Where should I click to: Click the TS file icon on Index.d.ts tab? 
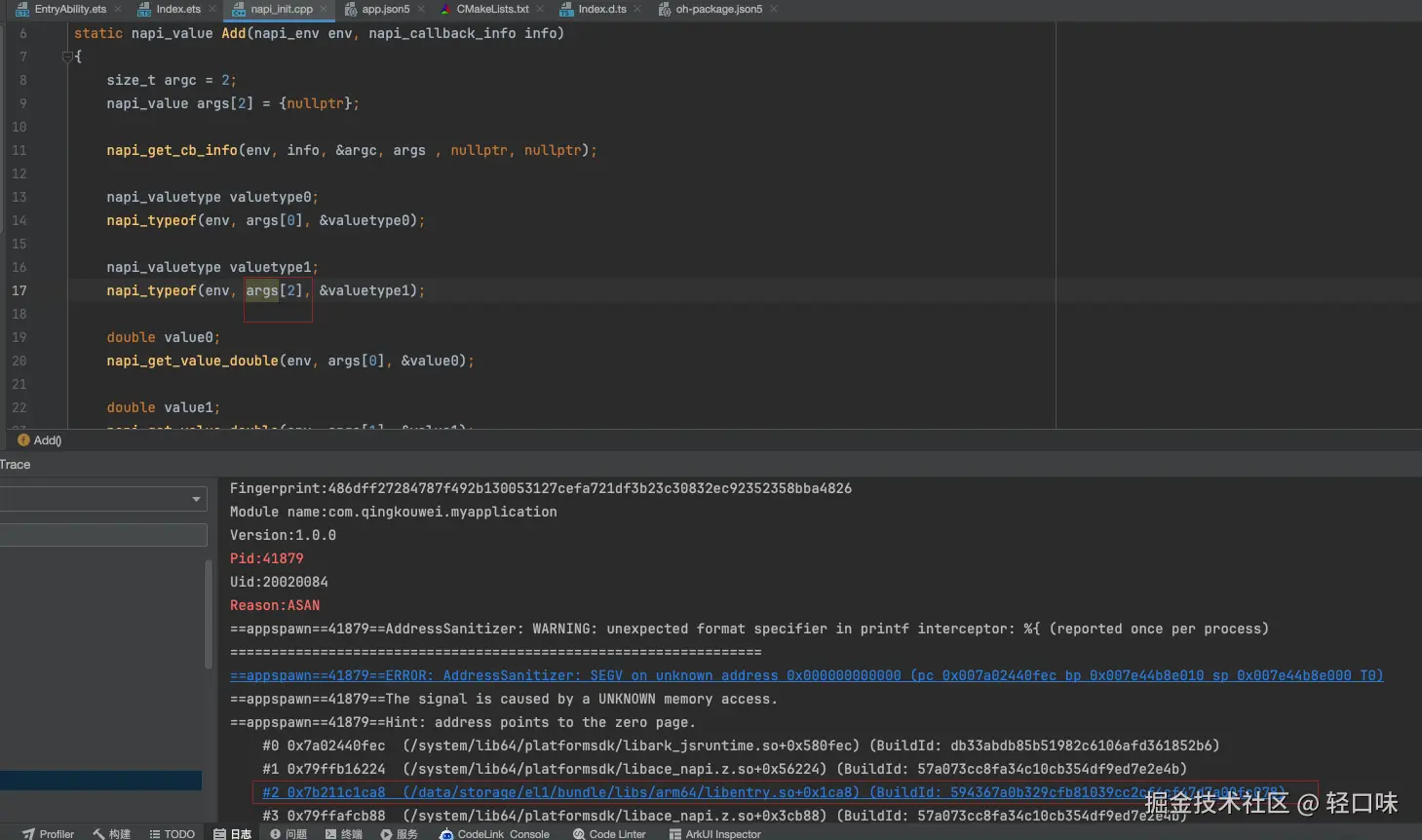point(566,9)
